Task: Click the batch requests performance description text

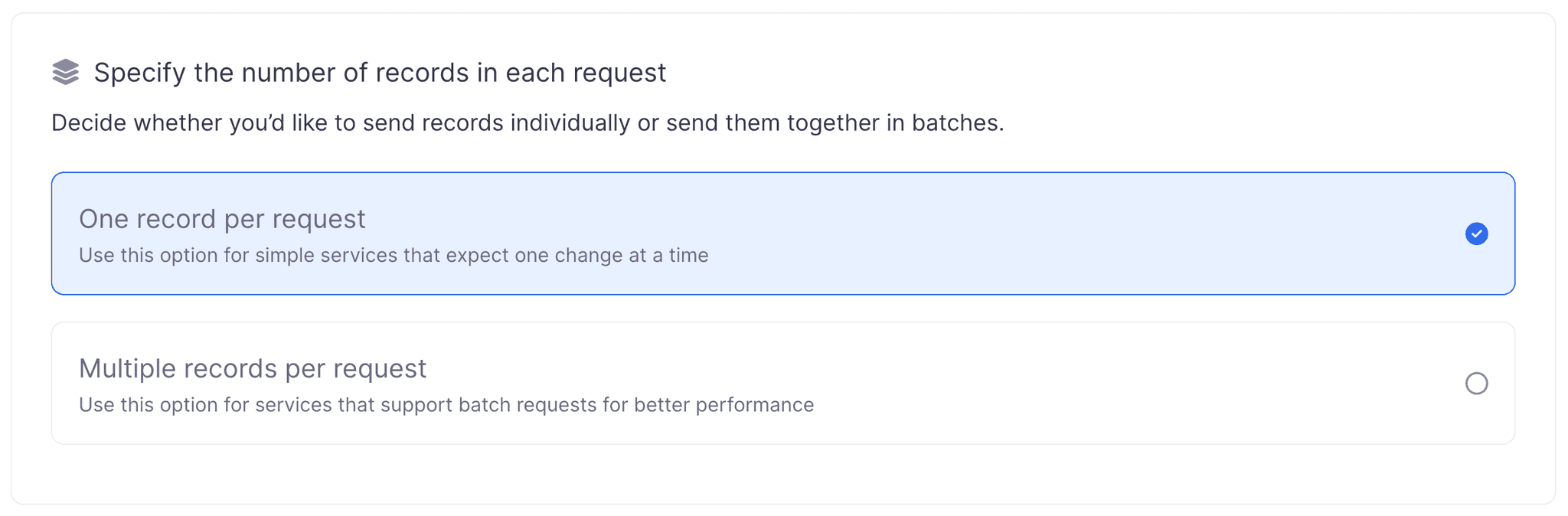Action: [x=446, y=405]
